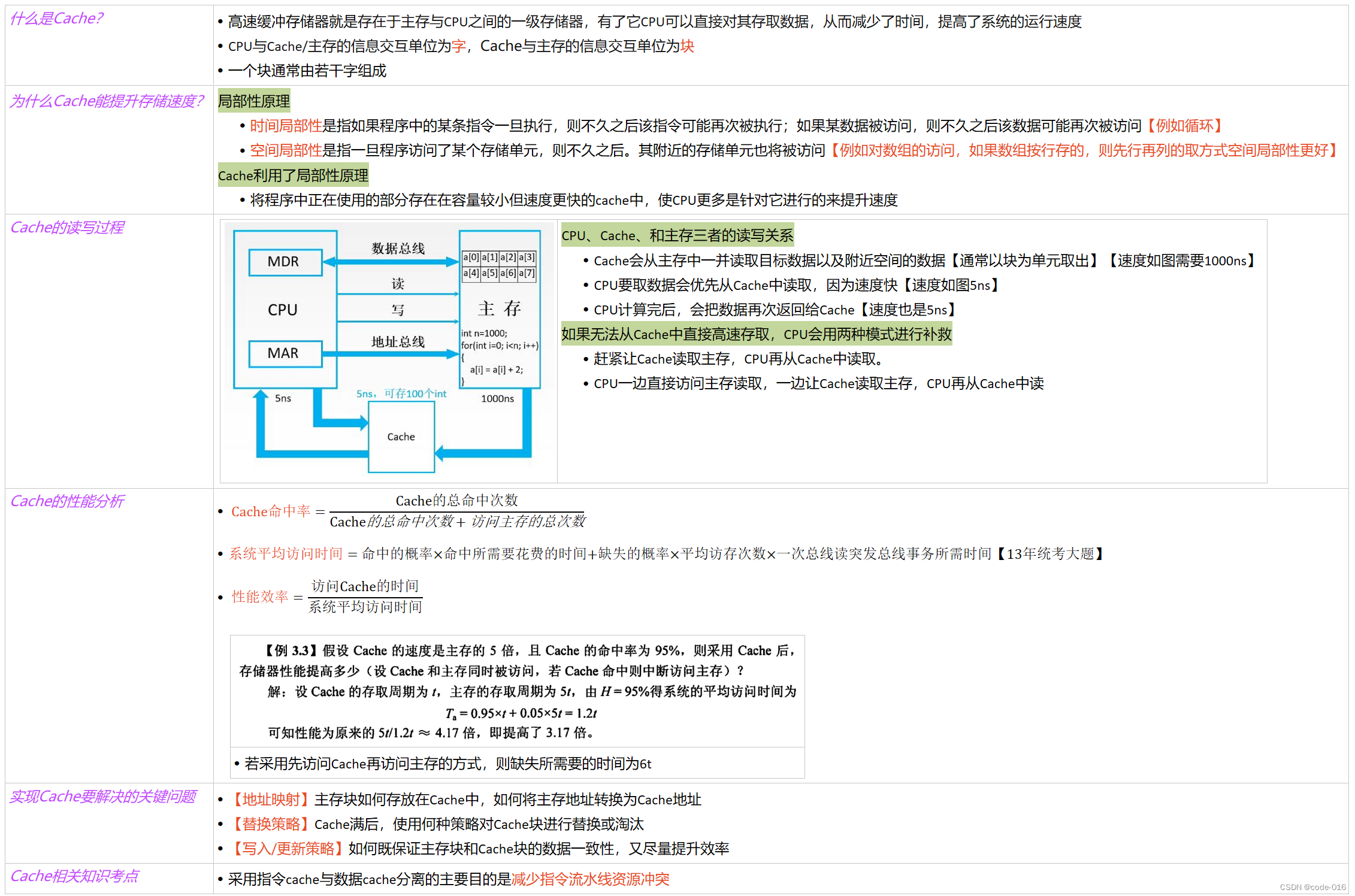Click the heading Cache相关知识考点
This screenshot has height=896, width=1355.
(74, 876)
